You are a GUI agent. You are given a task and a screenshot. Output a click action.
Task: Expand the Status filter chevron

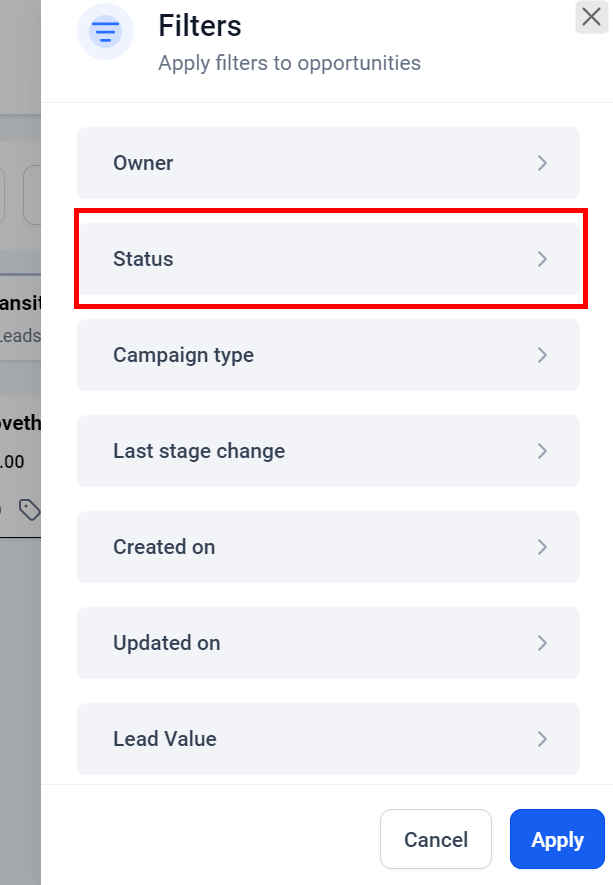[x=542, y=259]
